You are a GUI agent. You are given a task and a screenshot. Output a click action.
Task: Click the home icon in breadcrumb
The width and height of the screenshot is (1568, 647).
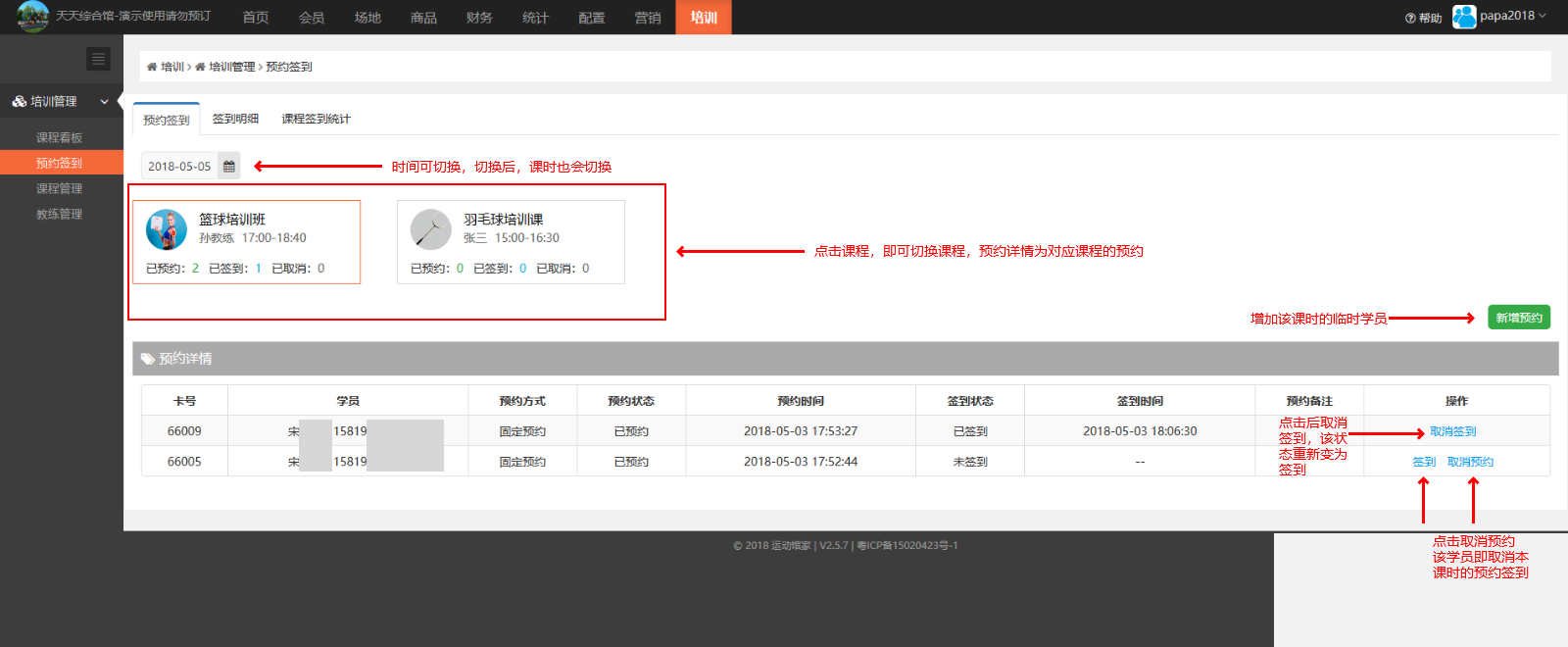152,67
